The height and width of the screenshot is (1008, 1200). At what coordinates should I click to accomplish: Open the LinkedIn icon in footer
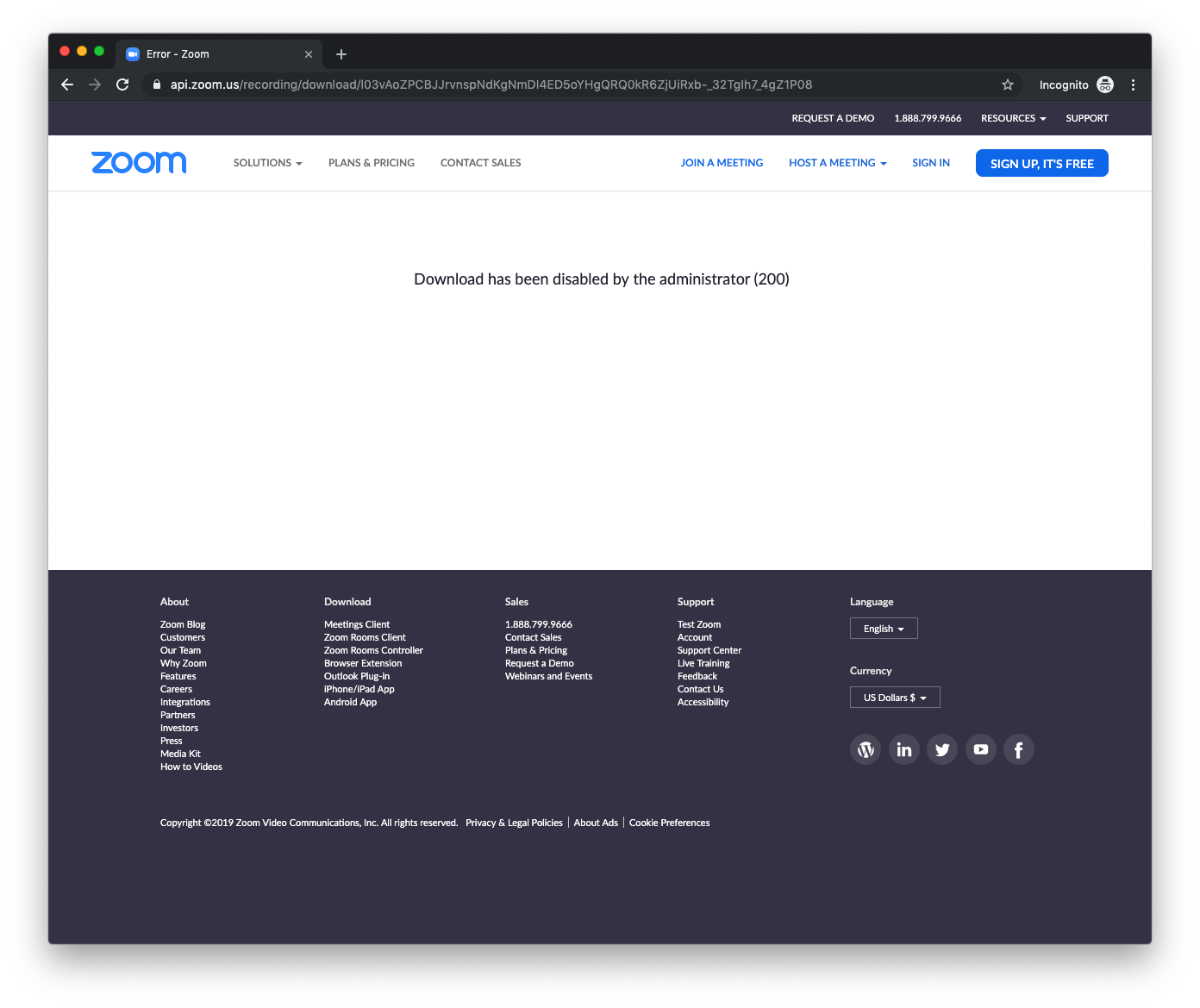pyautogui.click(x=903, y=749)
